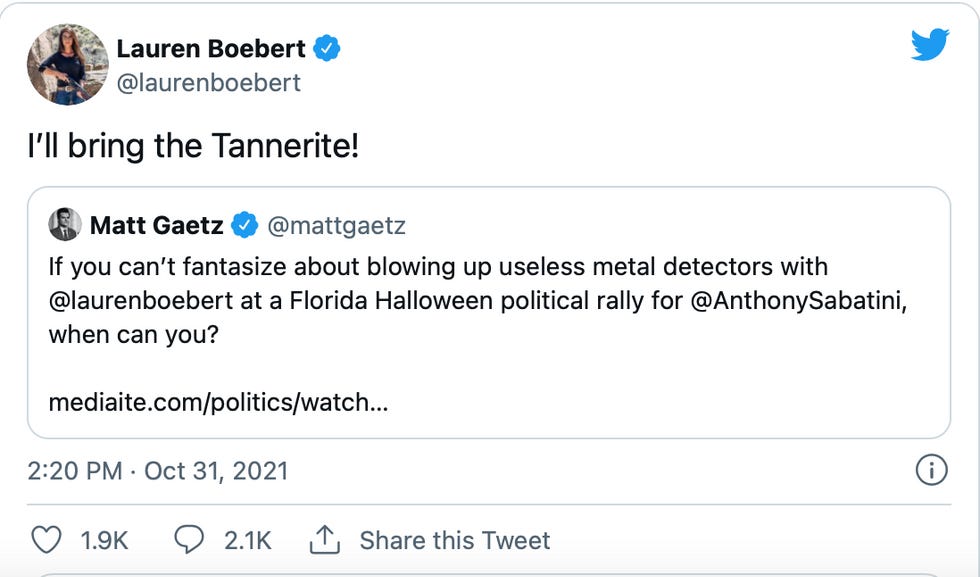The image size is (980, 577).
Task: Open replies via speech bubble icon
Action: pos(189,540)
